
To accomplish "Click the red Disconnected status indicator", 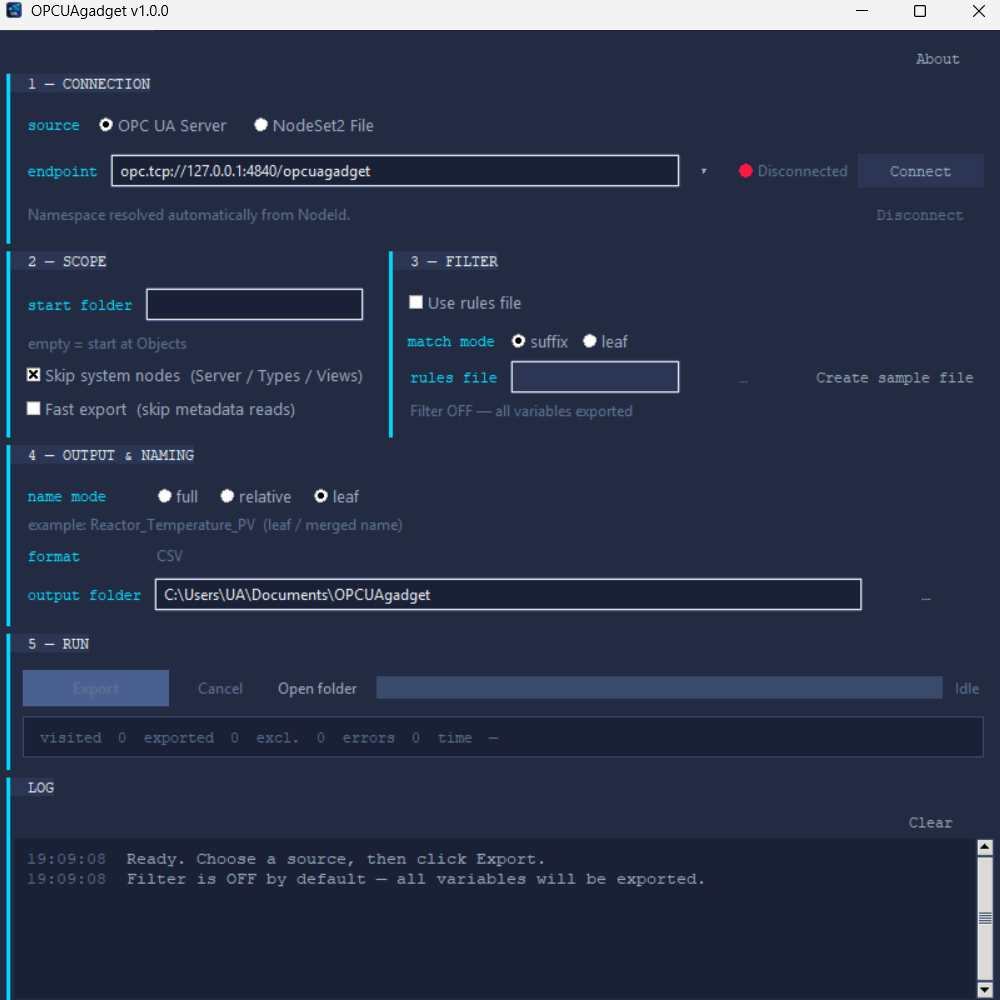I will (745, 171).
